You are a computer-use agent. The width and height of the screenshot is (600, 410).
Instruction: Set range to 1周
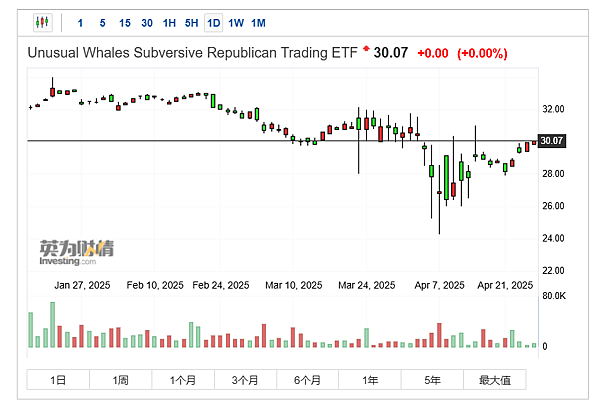click(121, 380)
